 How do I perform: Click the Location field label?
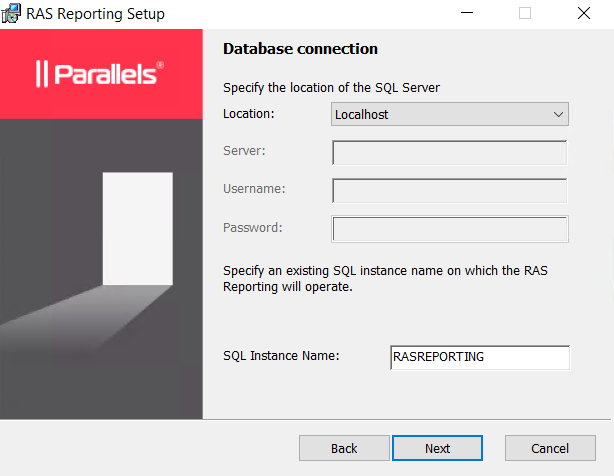point(249,114)
